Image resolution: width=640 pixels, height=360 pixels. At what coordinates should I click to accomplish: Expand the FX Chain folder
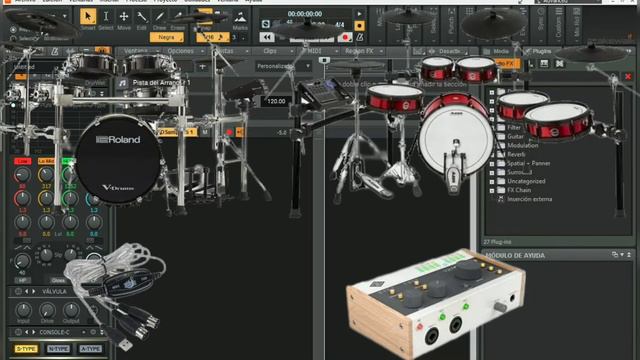pos(492,191)
